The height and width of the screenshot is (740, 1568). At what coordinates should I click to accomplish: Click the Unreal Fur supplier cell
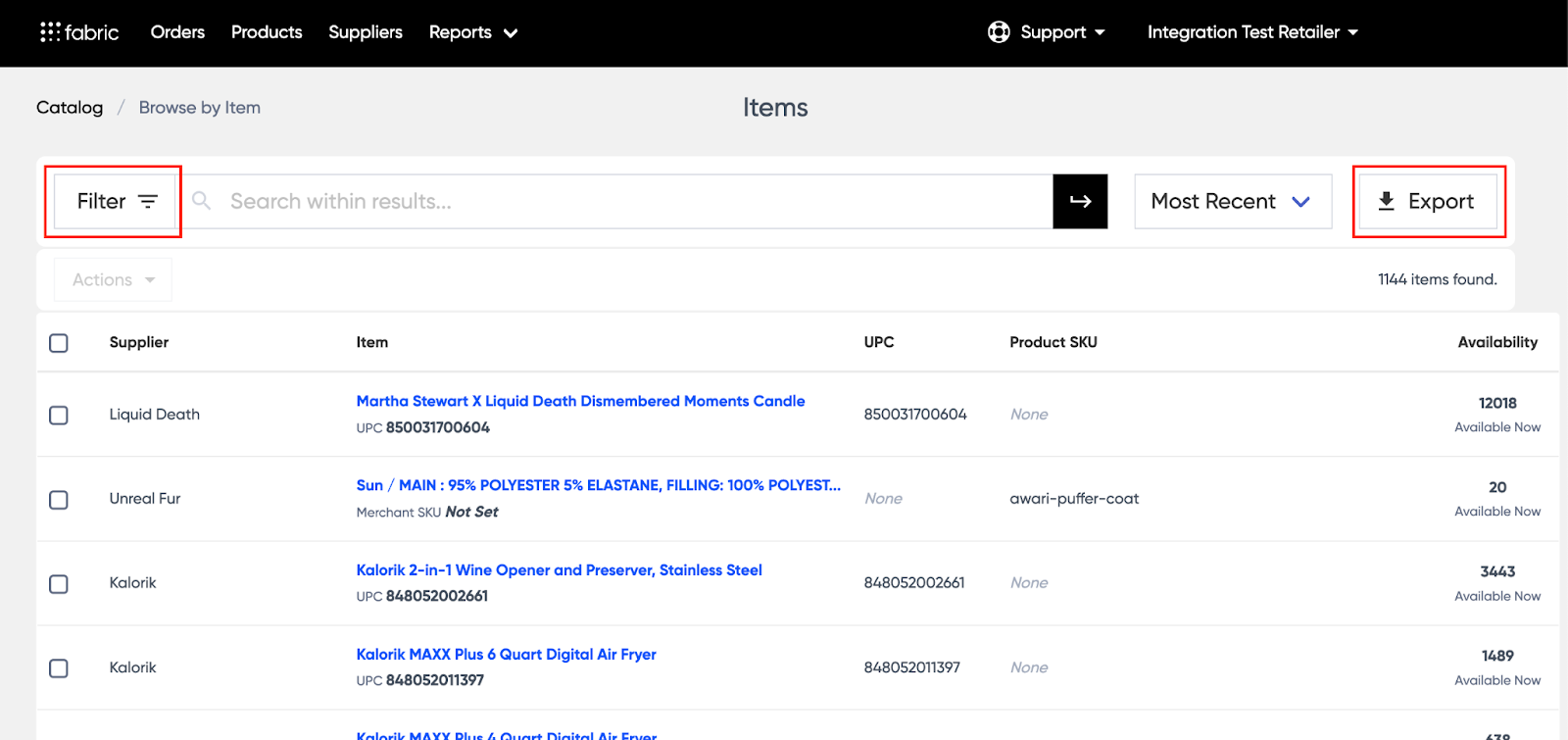[x=145, y=499]
